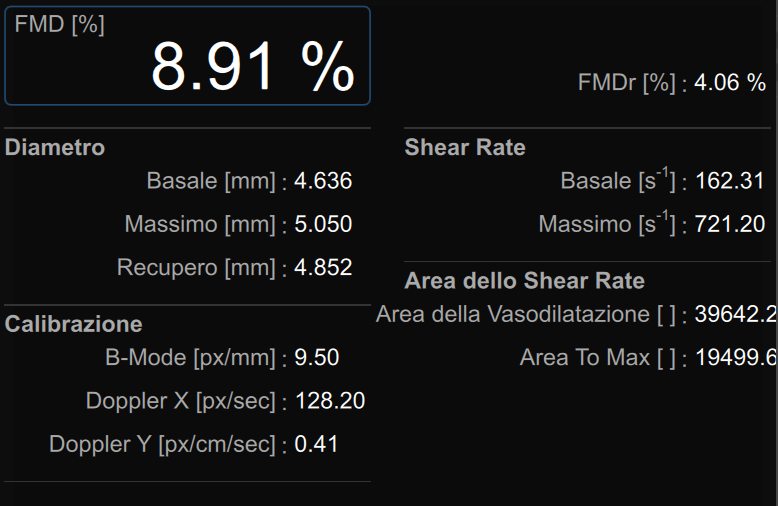
Task: Click the Area dello Shear Rate heading
Action: pyautogui.click(x=525, y=281)
